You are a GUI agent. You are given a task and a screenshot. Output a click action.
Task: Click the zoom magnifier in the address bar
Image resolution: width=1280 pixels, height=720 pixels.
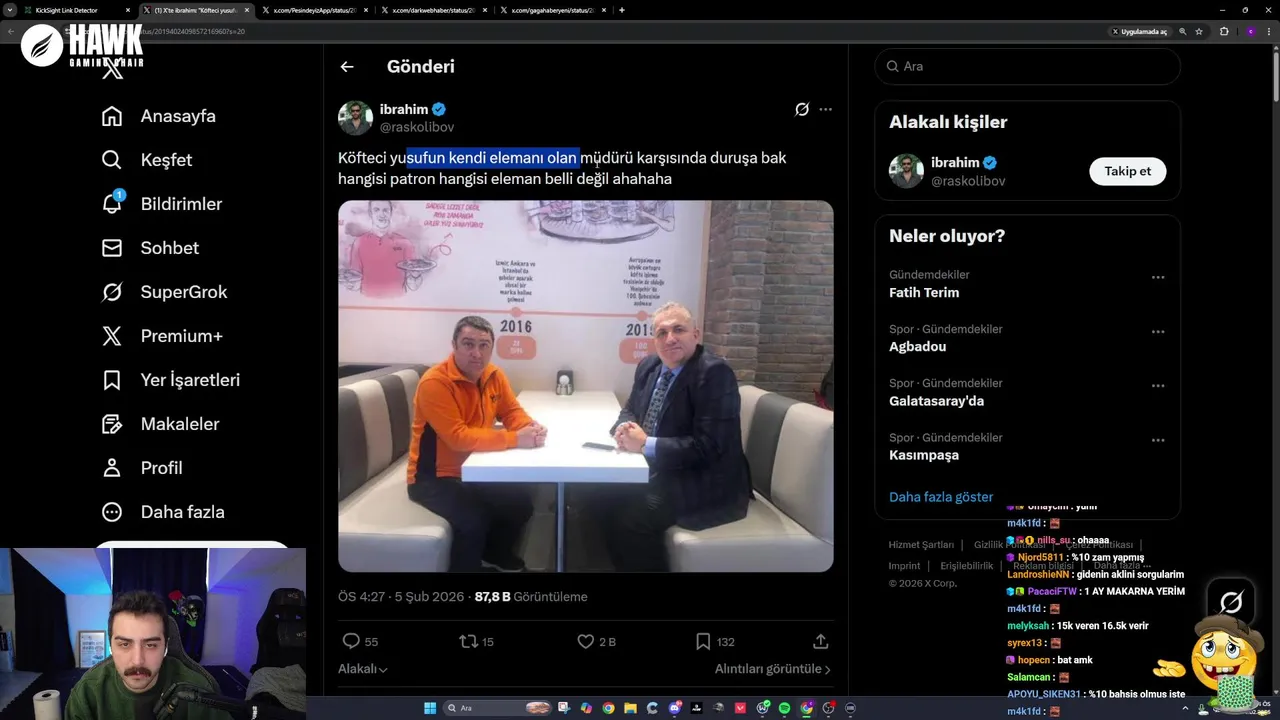1183,32
